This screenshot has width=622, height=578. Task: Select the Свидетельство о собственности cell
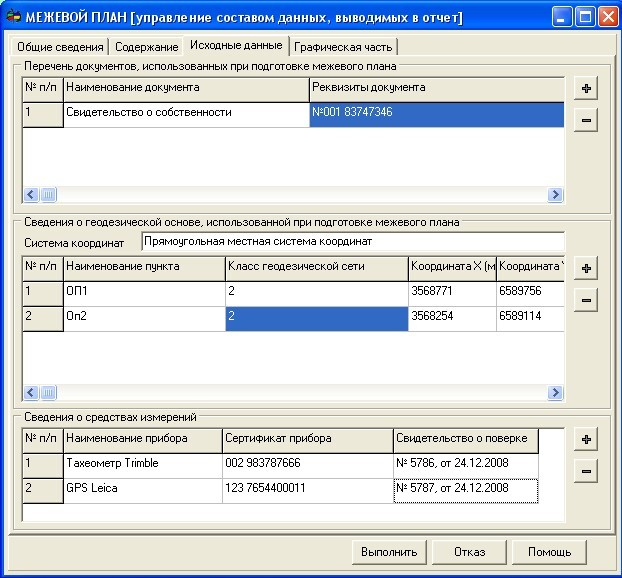pos(186,113)
